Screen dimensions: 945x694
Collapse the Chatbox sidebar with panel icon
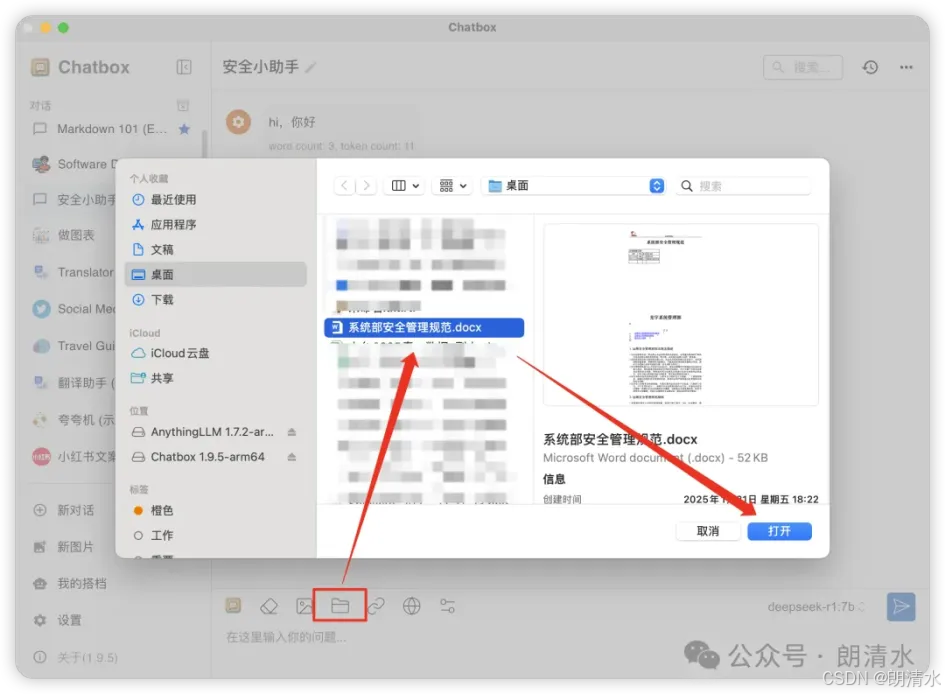[x=184, y=67]
